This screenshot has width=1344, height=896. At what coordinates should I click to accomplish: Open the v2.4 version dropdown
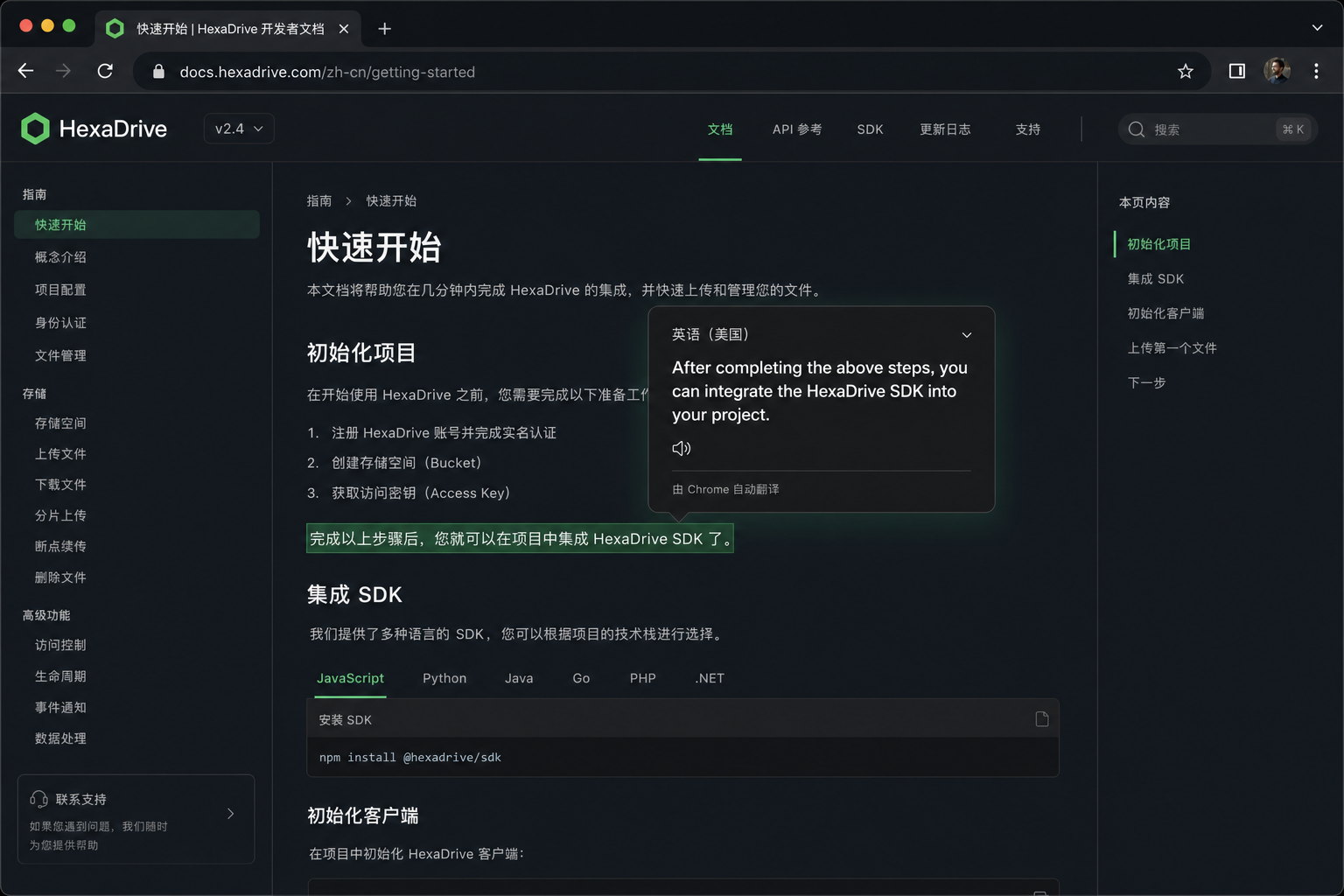tap(239, 129)
